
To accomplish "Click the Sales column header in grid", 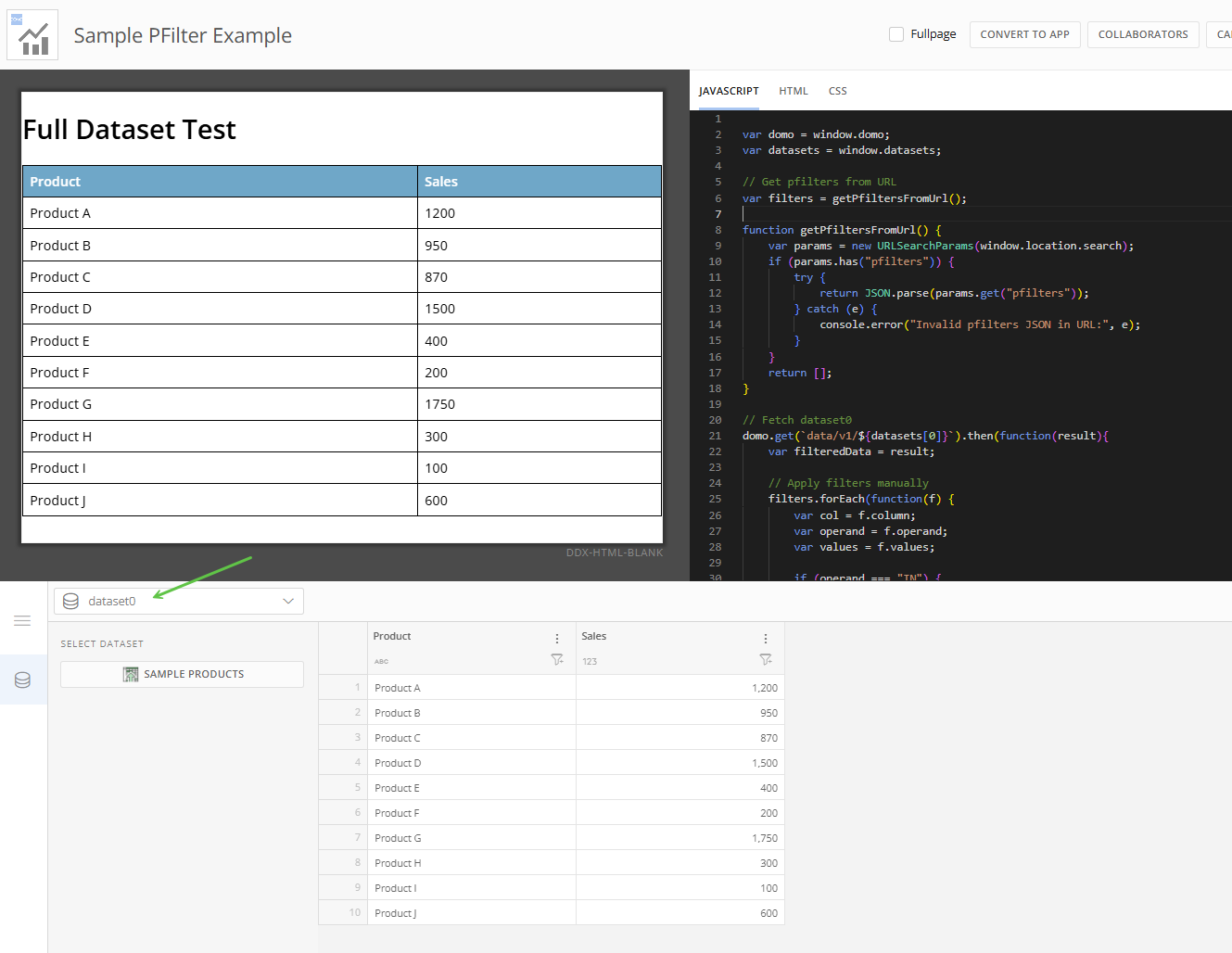I will pos(593,636).
